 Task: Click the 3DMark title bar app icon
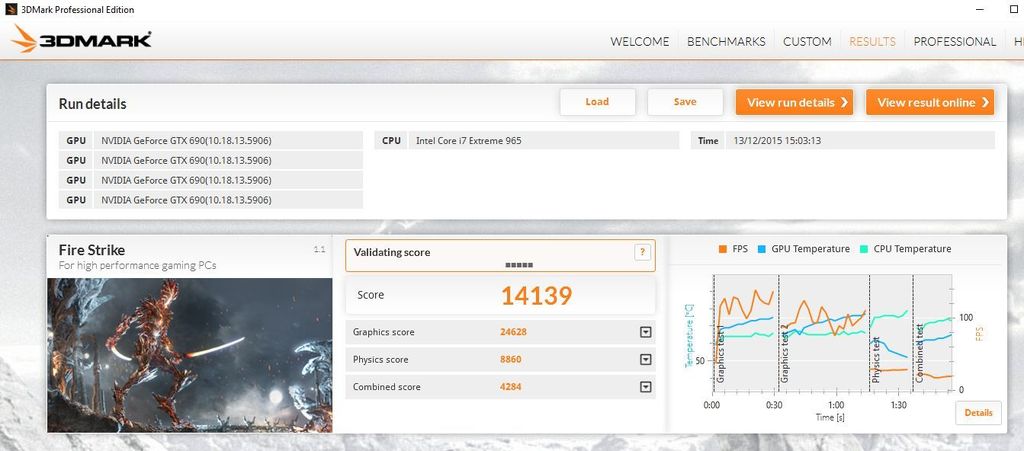11,9
